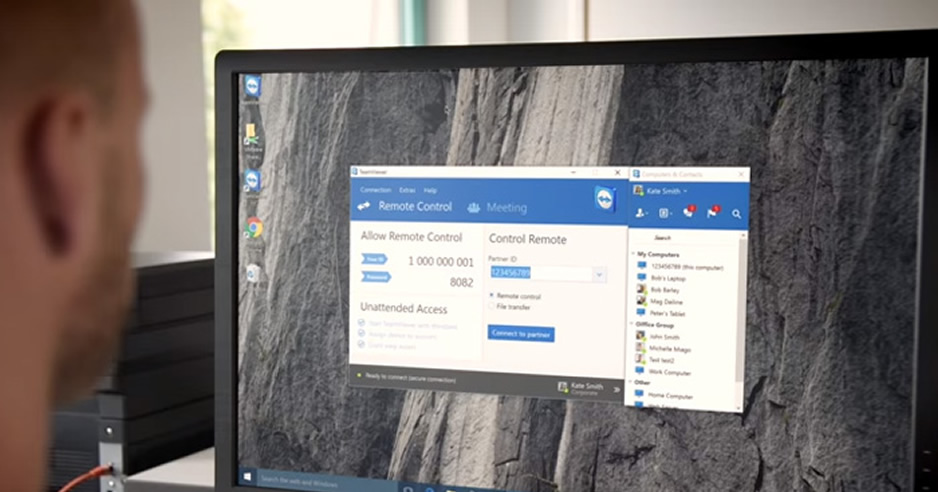This screenshot has width=938, height=492.
Task: Select the password value 8082
Action: click(461, 283)
